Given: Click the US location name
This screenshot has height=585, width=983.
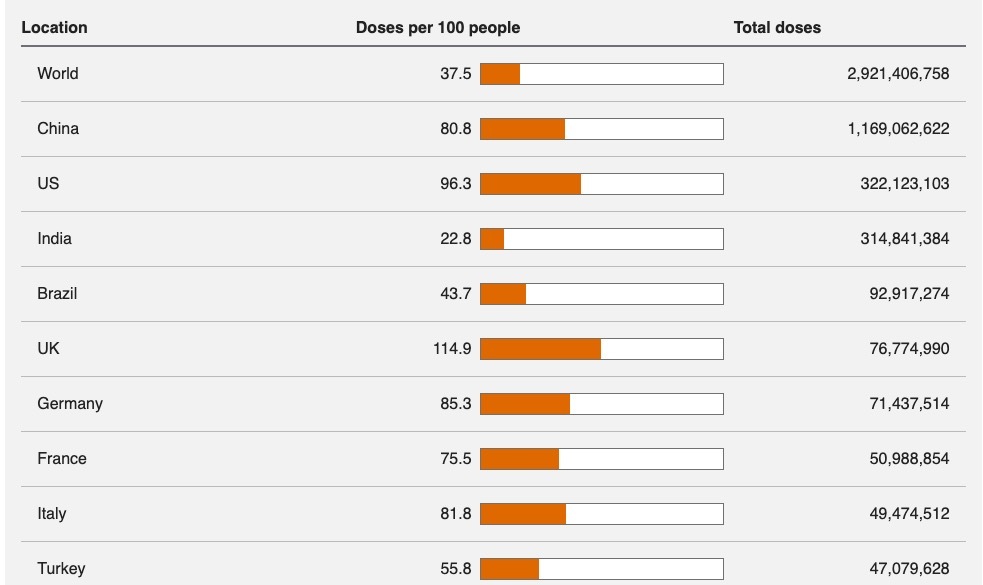Looking at the screenshot, I should pyautogui.click(x=48, y=184).
